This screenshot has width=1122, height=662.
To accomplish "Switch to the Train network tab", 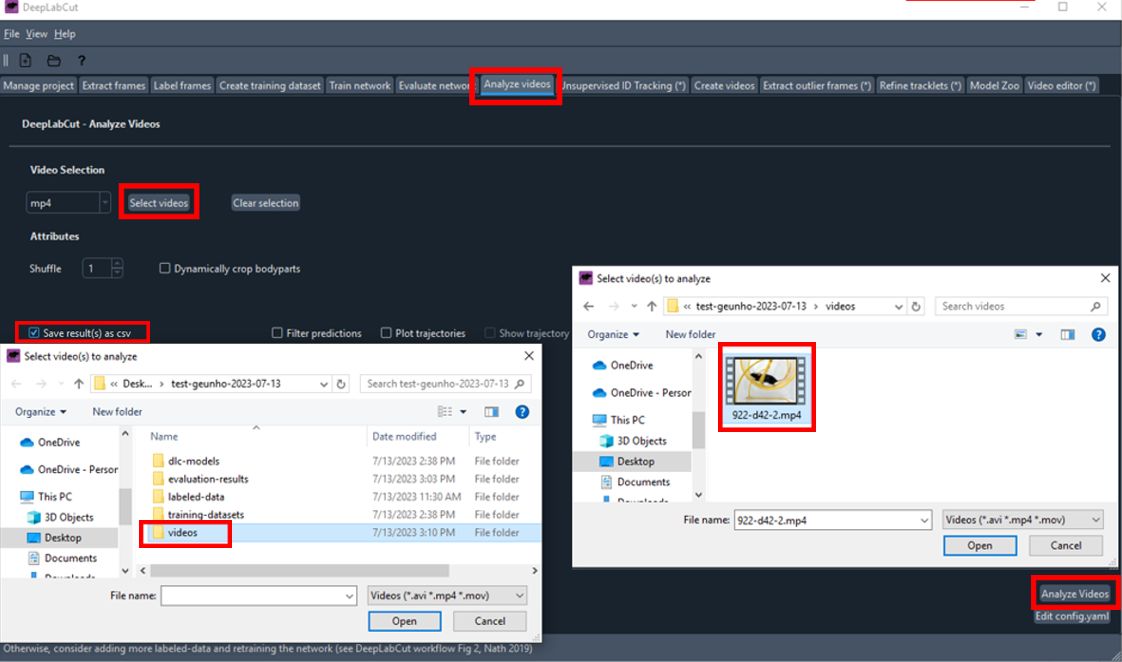I will coord(360,85).
